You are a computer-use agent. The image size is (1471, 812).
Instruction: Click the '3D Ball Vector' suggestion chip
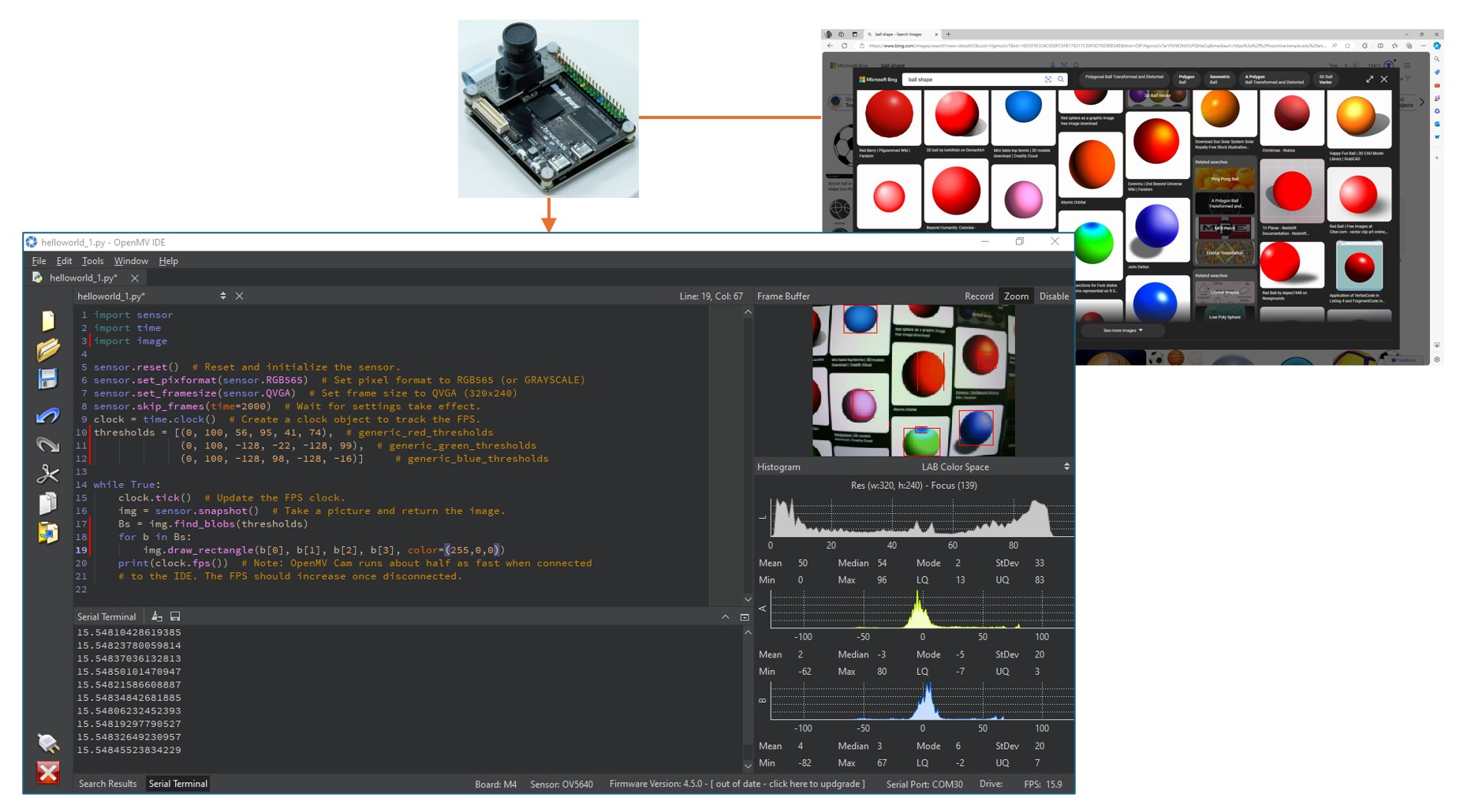pyautogui.click(x=1326, y=80)
